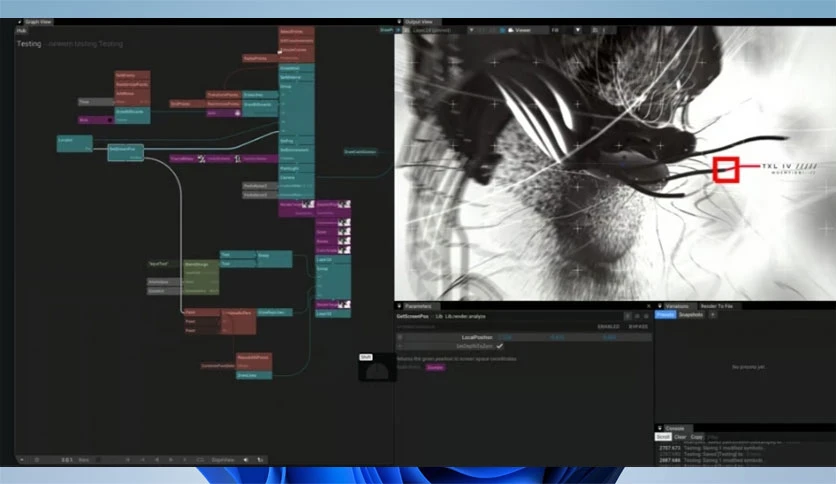
Task: Open the Fit scale dropdown arrow
Action: click(x=577, y=30)
